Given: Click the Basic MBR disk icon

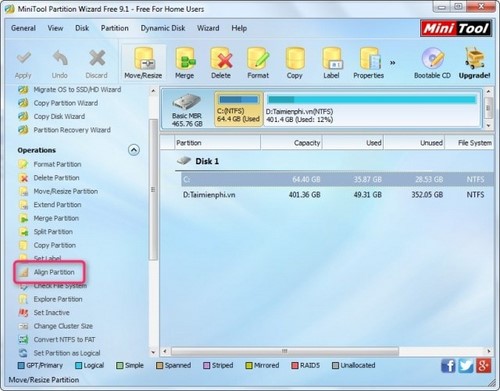Looking at the screenshot, I should point(187,102).
